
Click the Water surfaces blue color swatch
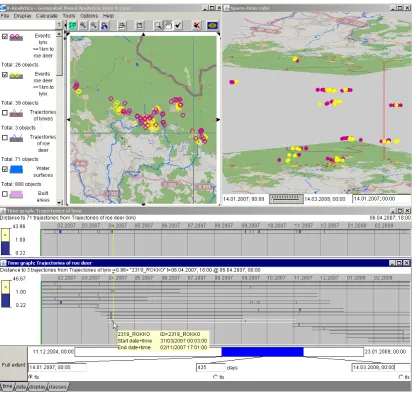[16, 169]
